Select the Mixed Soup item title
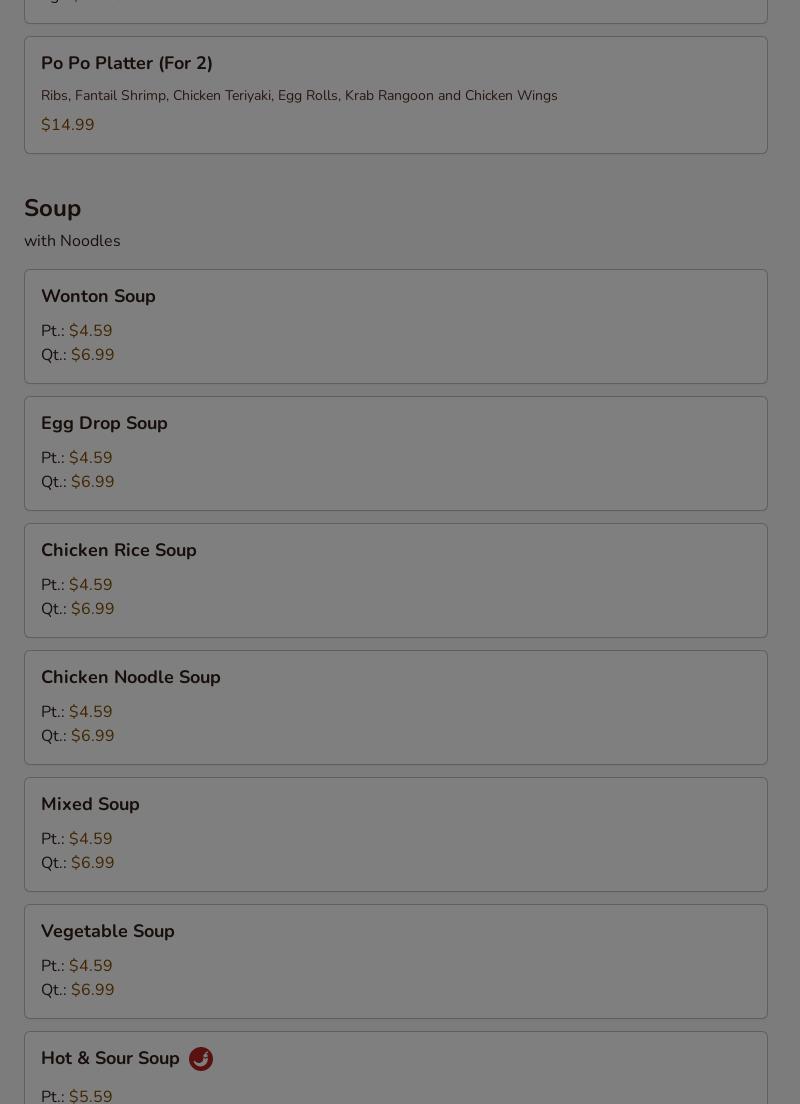The width and height of the screenshot is (800, 1104). tap(90, 804)
